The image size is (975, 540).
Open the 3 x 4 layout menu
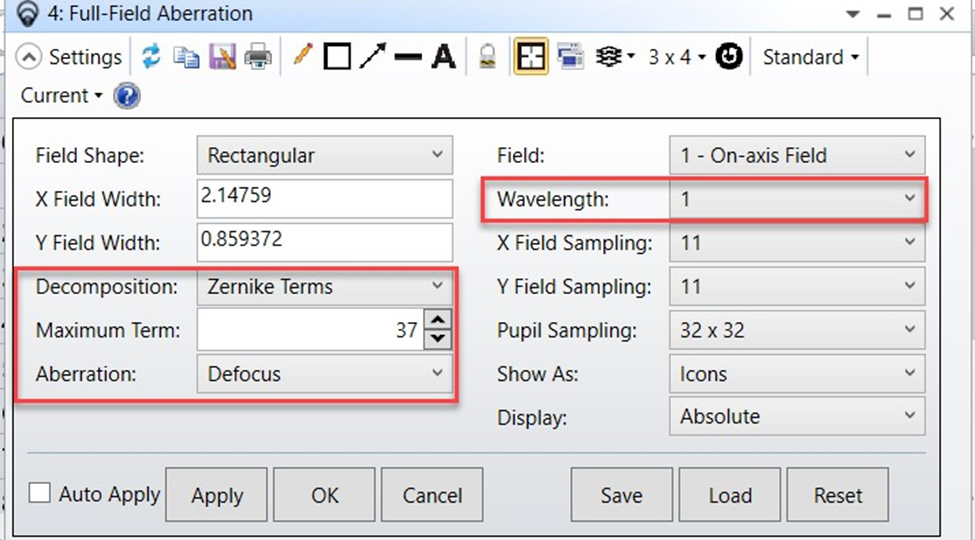pos(676,57)
